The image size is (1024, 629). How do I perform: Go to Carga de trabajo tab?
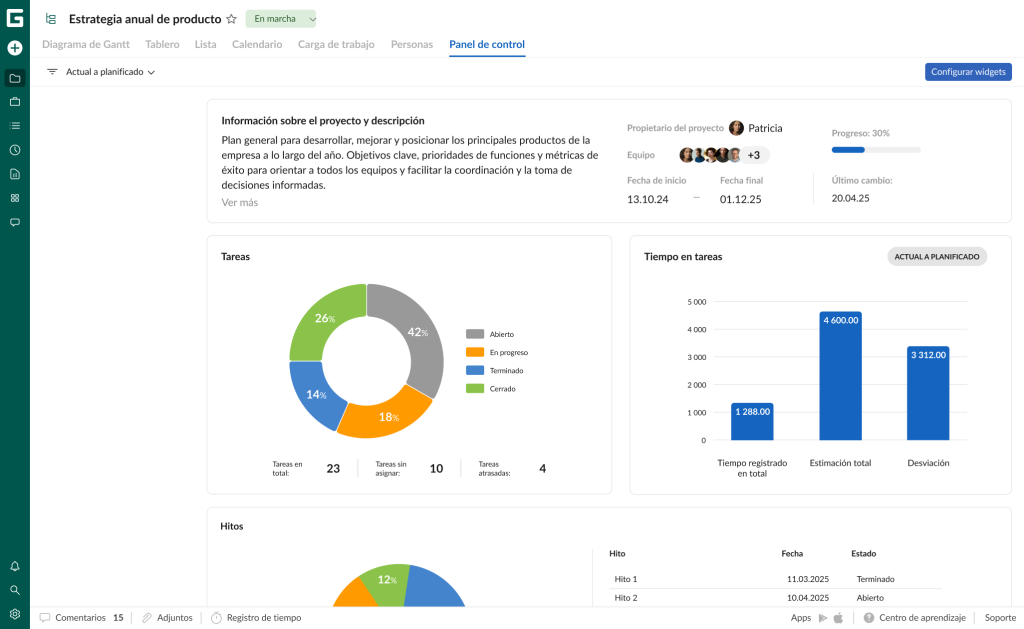[336, 44]
